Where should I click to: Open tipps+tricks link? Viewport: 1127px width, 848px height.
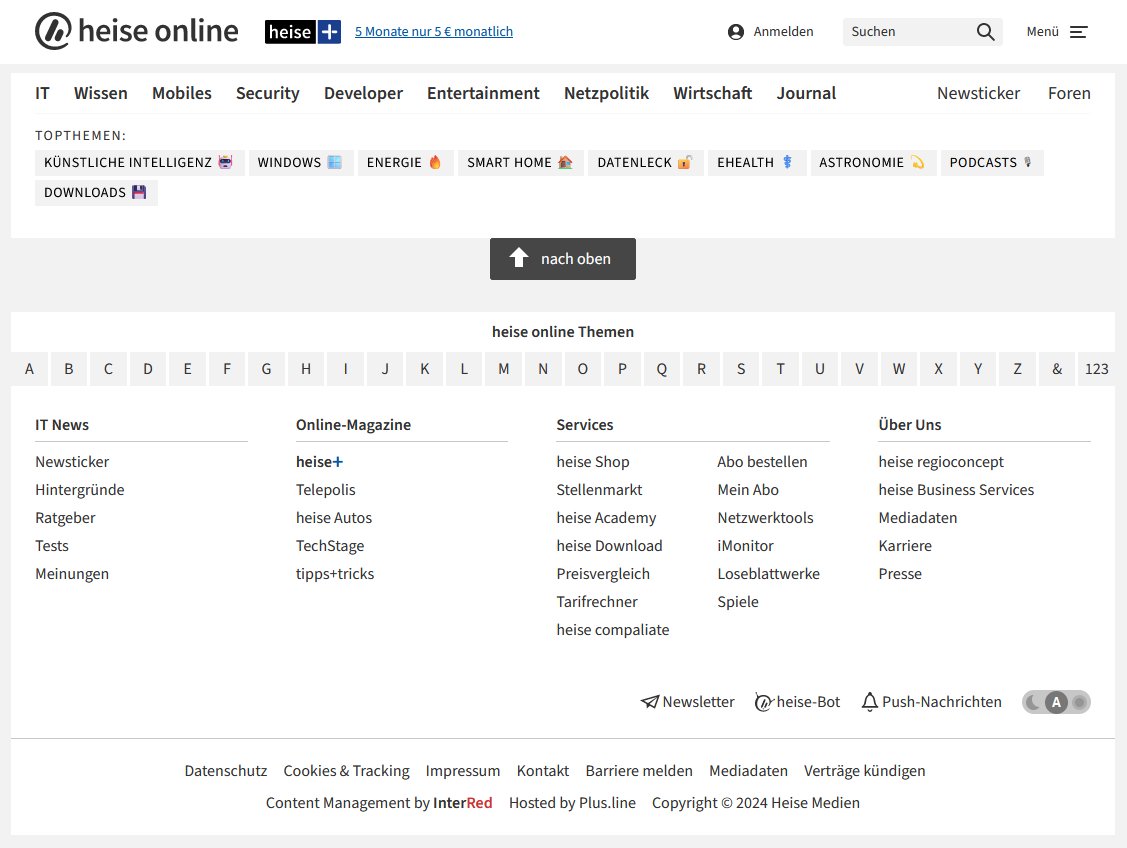[x=335, y=573]
